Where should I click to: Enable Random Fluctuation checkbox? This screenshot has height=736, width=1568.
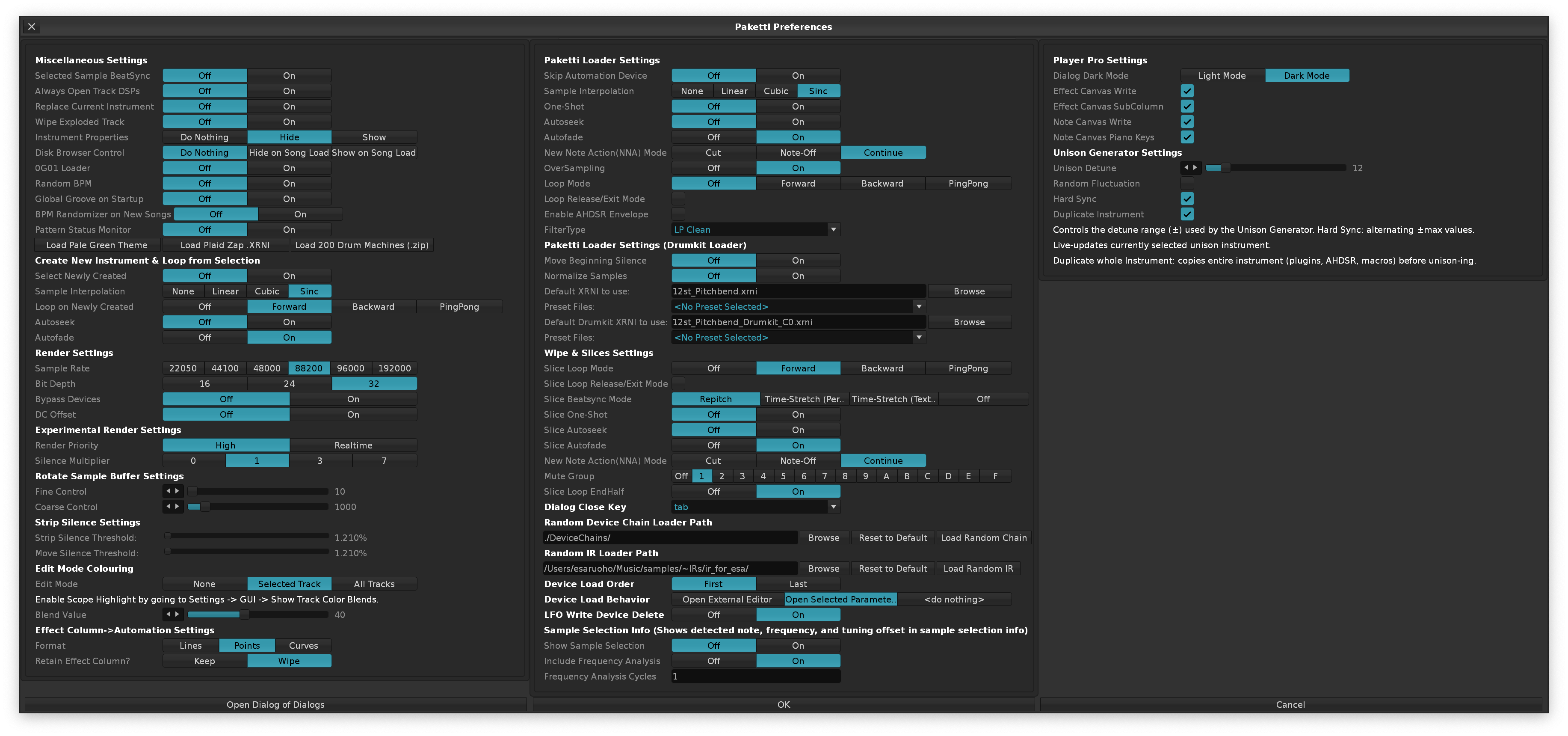click(x=1187, y=183)
